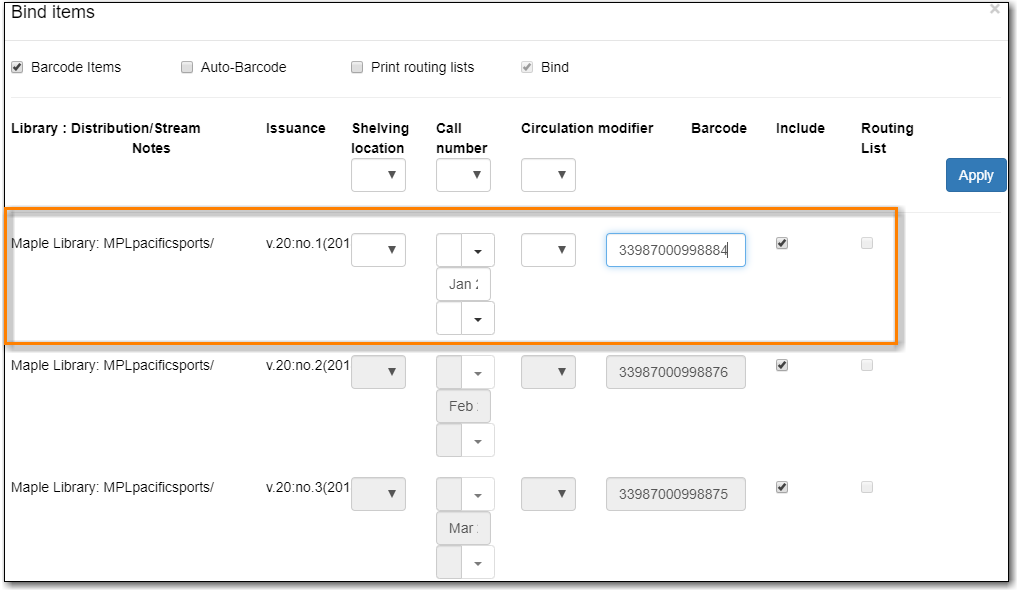This screenshot has width=1017, height=590.
Task: Toggle the Barcode Items checkbox
Action: [17, 67]
